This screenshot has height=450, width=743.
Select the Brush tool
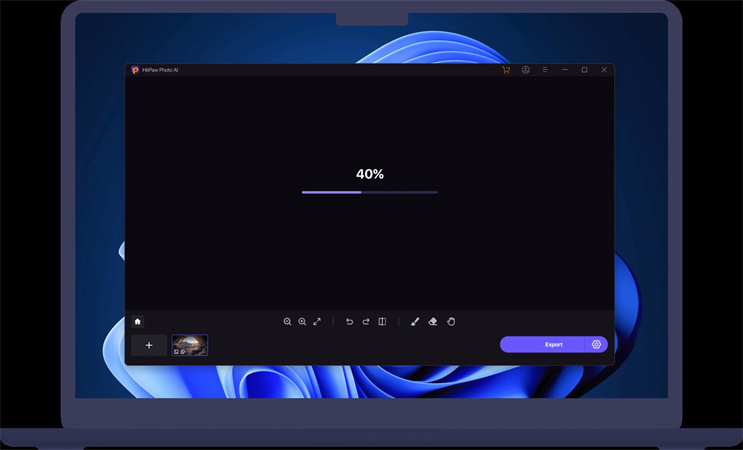415,322
